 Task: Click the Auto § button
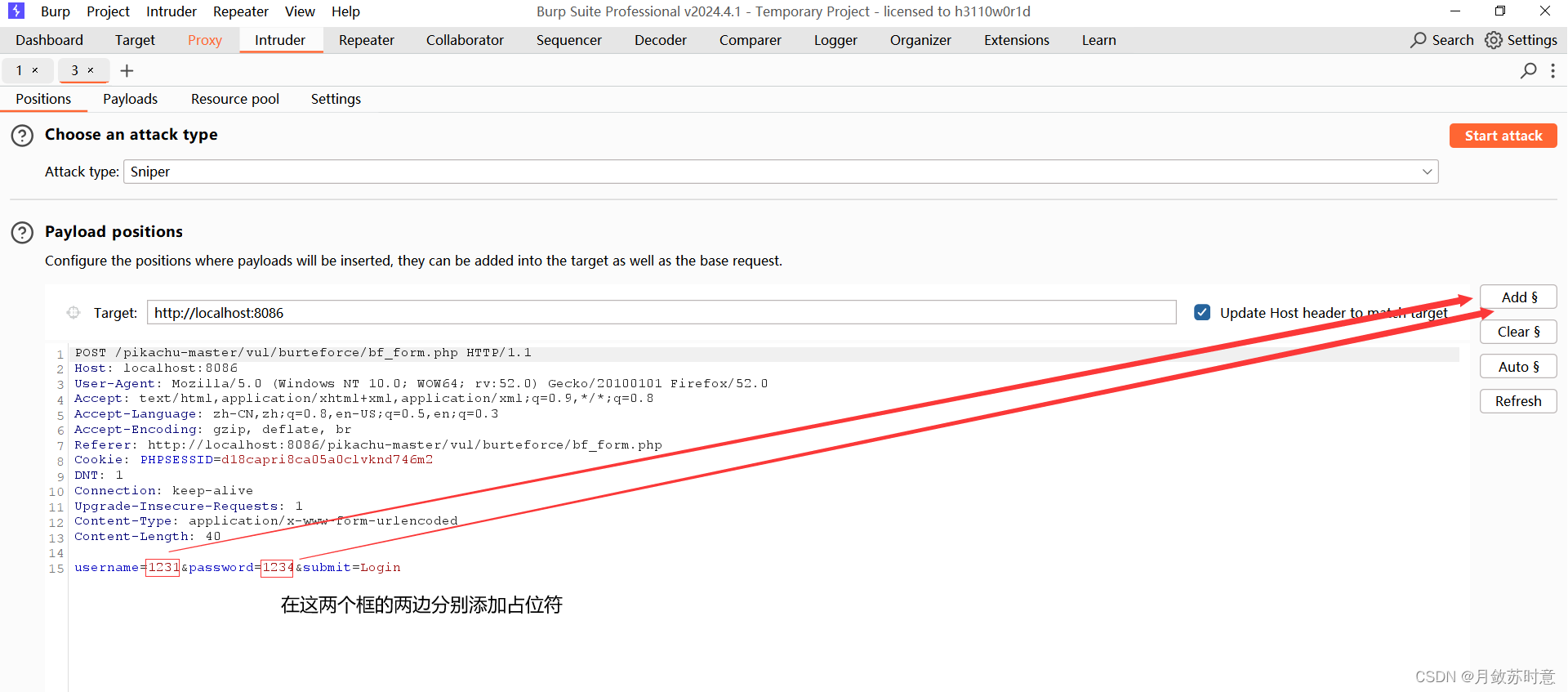1518,367
